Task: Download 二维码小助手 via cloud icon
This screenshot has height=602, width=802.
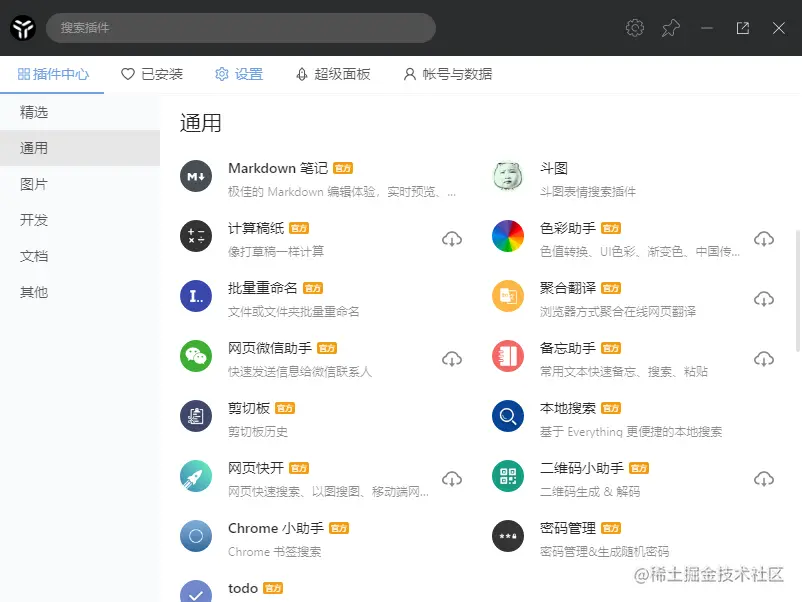Action: 764,479
